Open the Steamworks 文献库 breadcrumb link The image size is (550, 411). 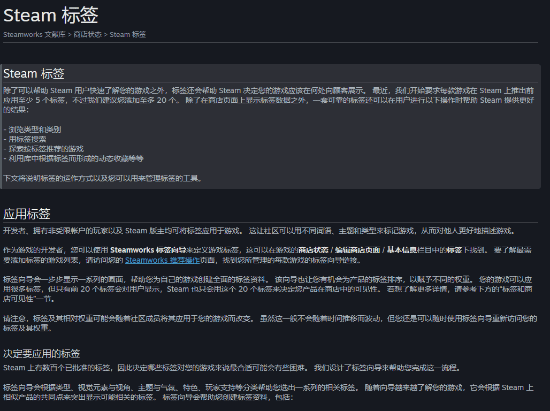34,34
